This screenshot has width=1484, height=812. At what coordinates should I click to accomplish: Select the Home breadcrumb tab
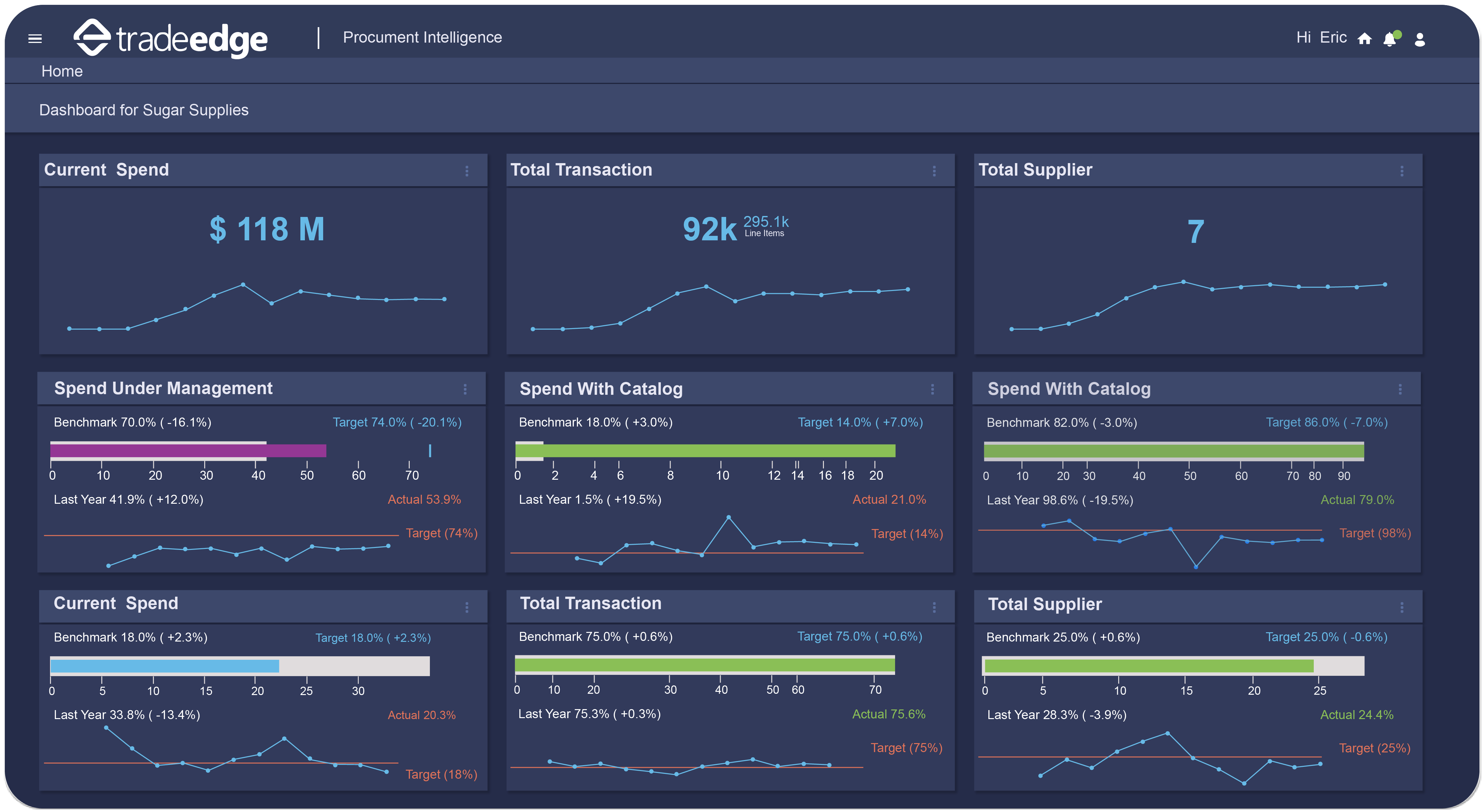pos(62,71)
